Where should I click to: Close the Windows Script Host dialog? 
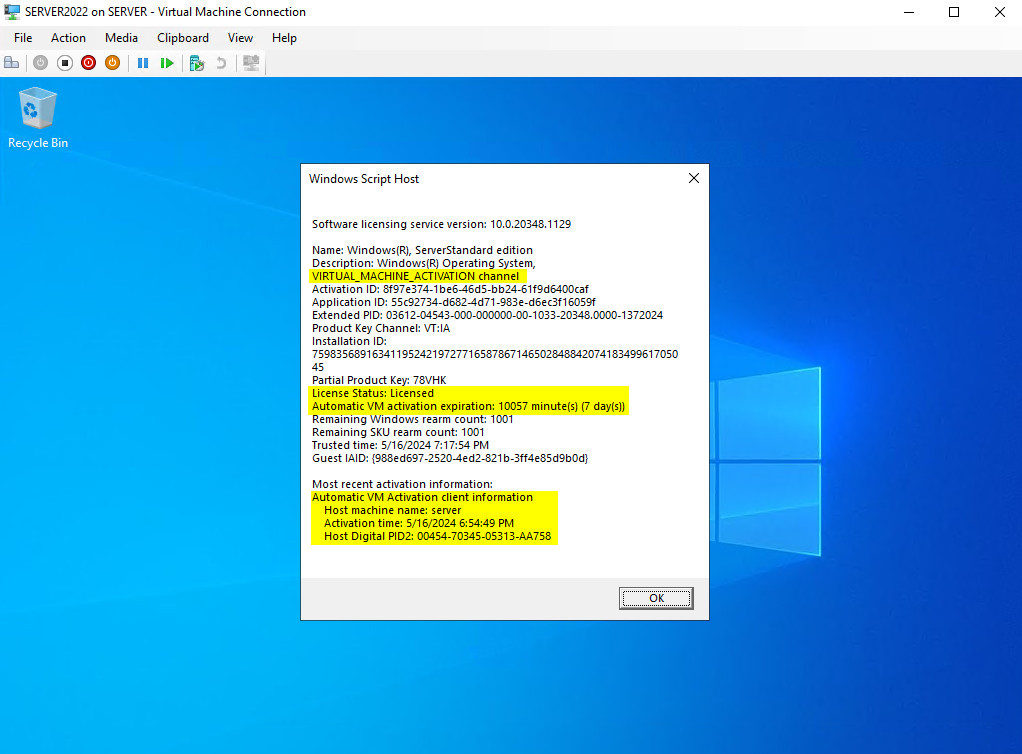pos(694,179)
